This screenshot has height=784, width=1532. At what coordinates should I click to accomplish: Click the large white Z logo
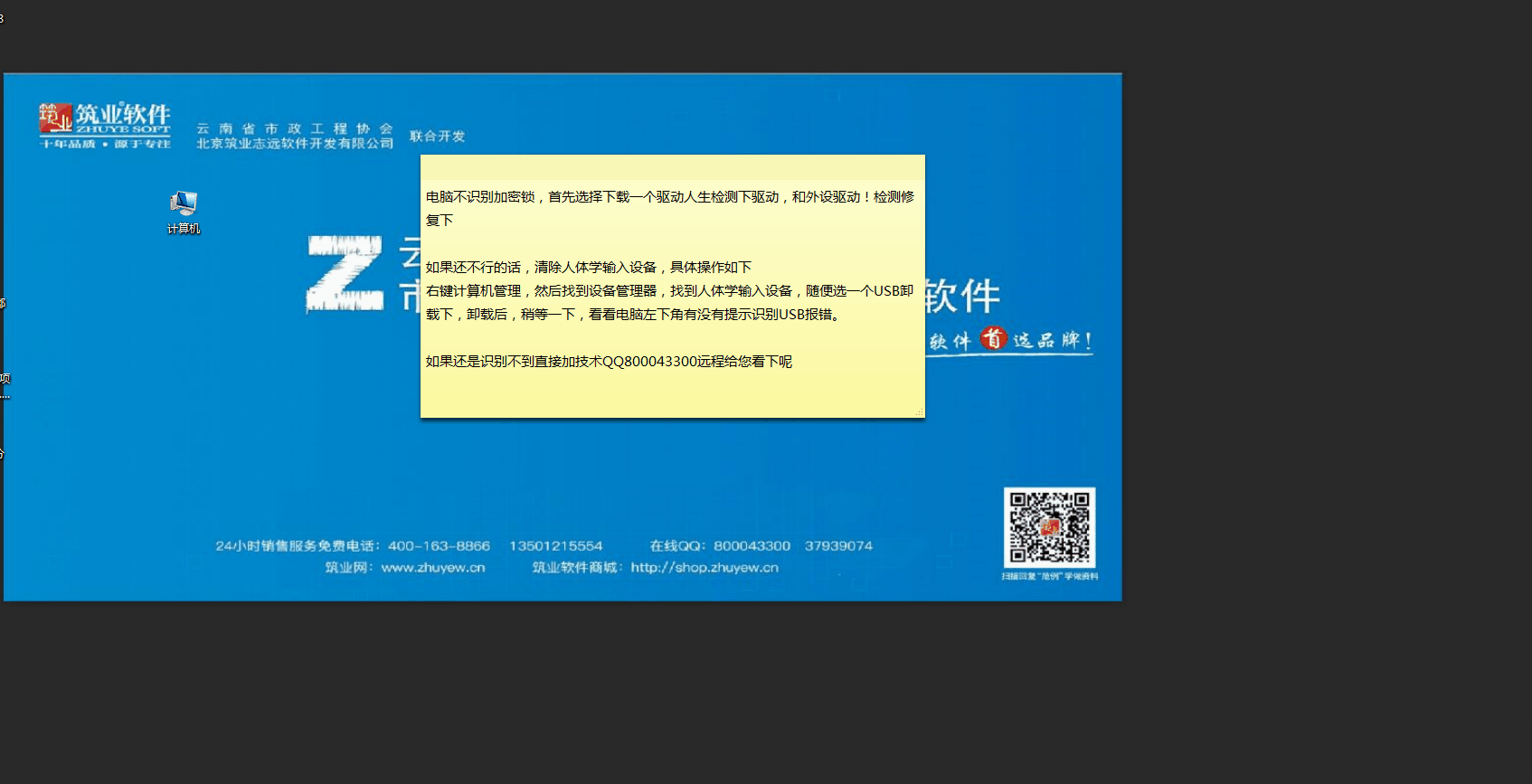[345, 274]
